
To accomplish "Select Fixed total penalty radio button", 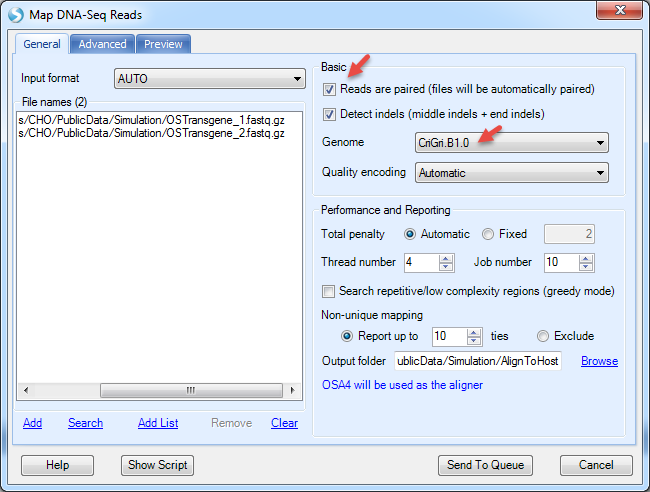I will pos(488,234).
